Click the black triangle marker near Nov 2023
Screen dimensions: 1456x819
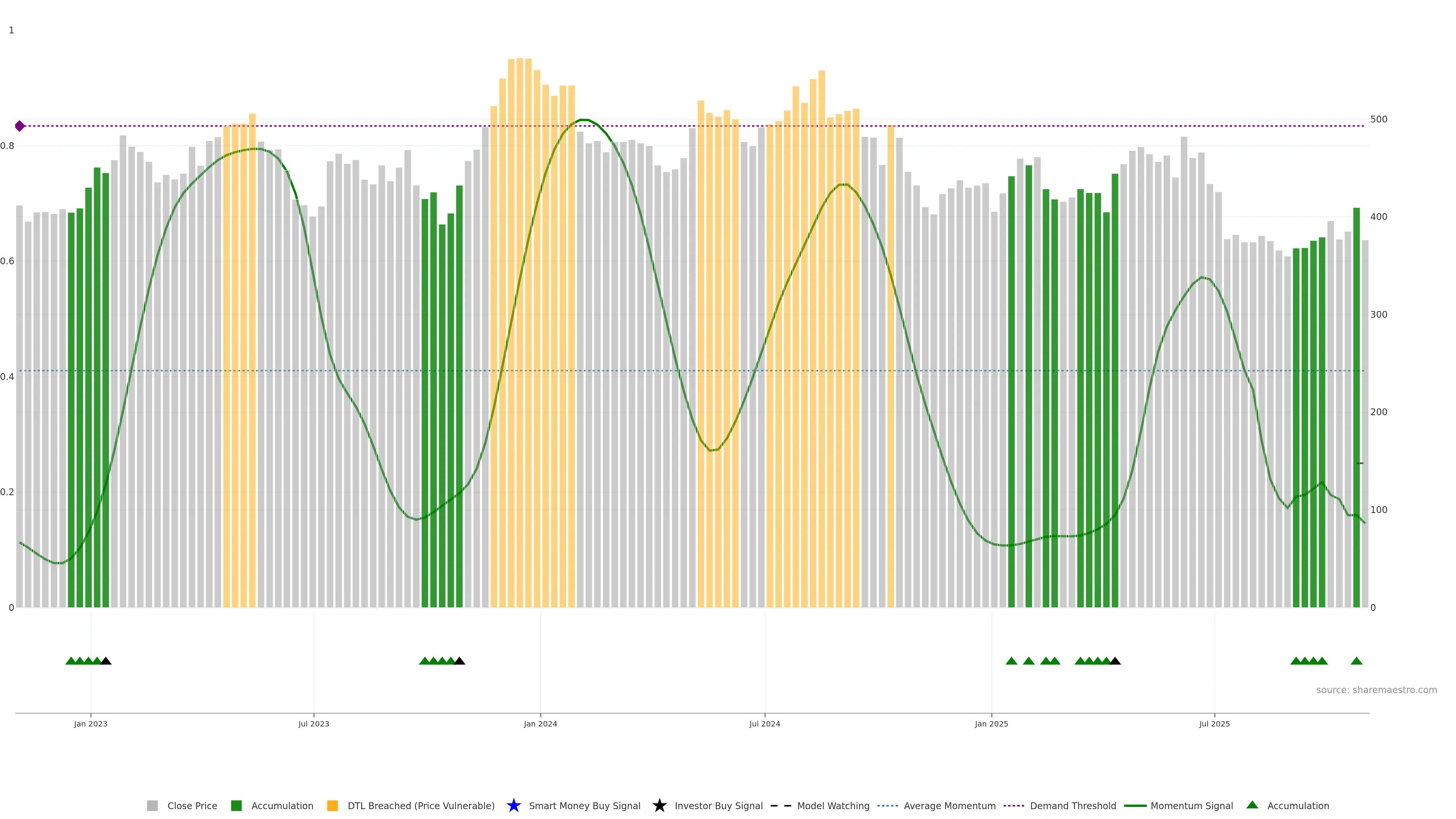(x=460, y=661)
